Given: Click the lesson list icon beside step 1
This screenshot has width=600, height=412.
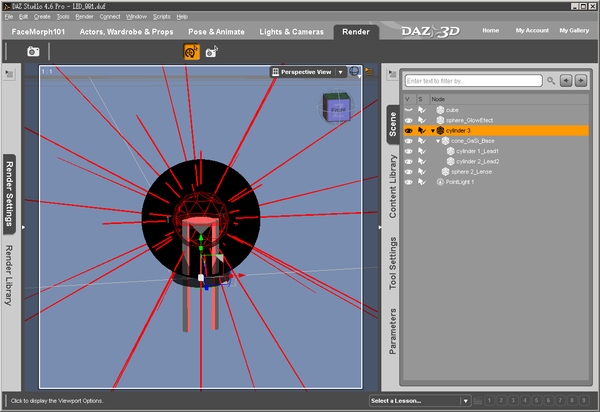Looking at the screenshot, I should (478, 401).
